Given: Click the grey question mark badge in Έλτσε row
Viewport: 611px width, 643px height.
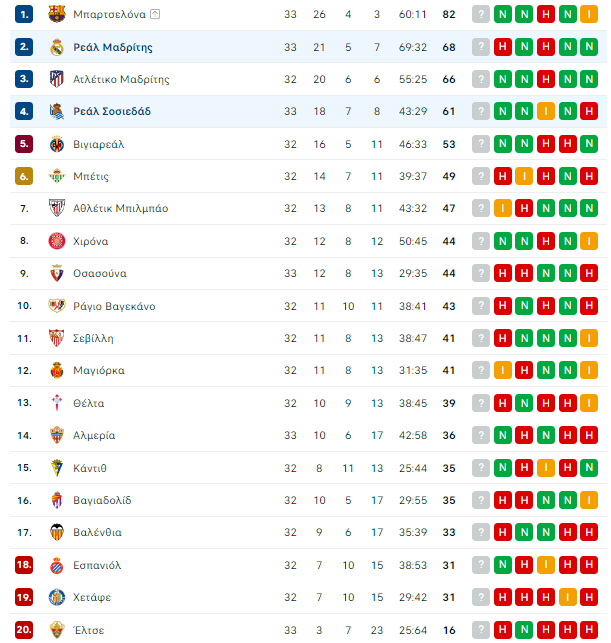Looking at the screenshot, I should [x=481, y=629].
